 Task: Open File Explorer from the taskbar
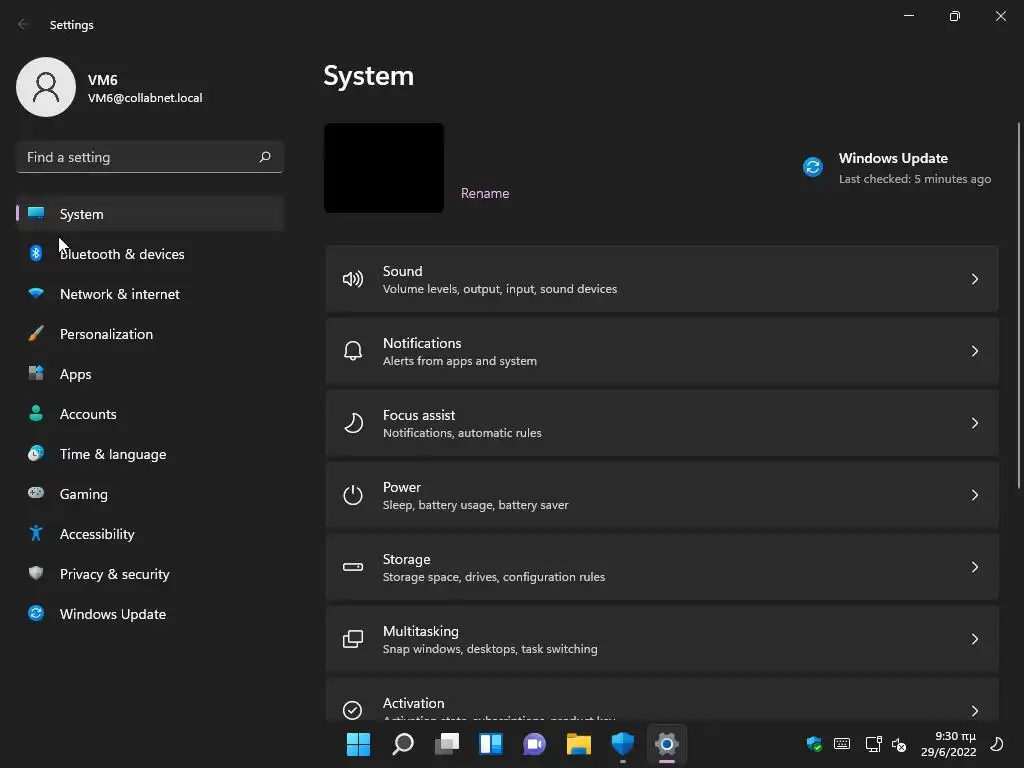[x=579, y=744]
